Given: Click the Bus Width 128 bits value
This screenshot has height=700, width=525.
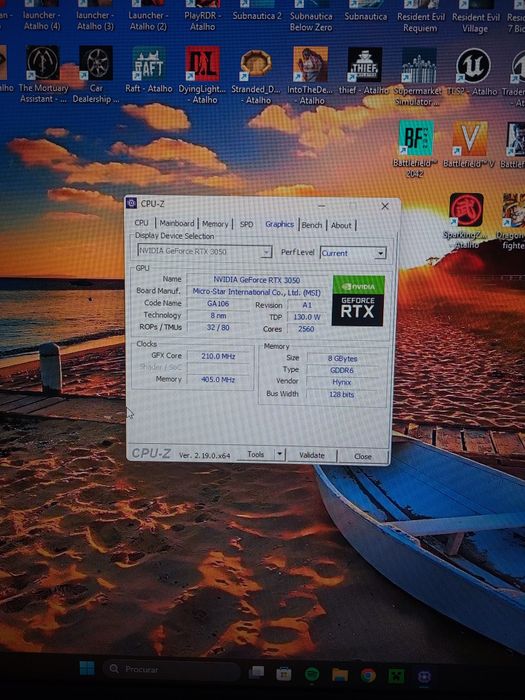Looking at the screenshot, I should (x=342, y=394).
